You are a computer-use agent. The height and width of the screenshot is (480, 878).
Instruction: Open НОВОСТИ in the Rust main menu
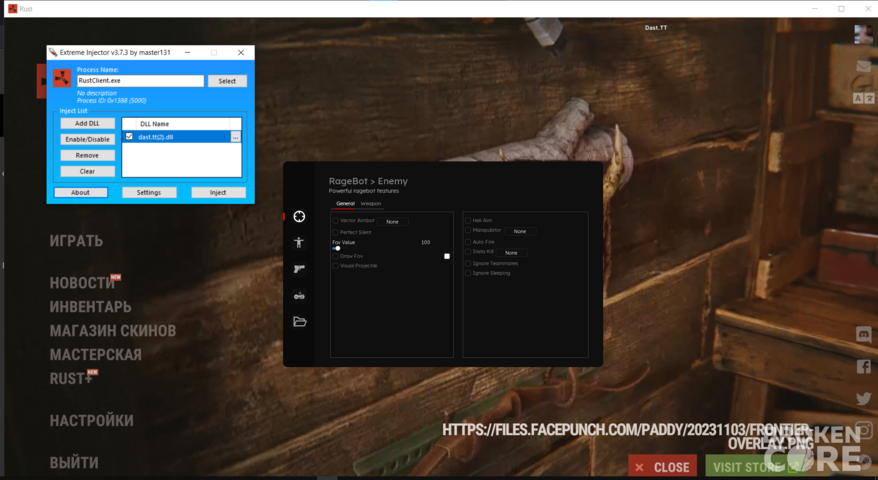click(82, 283)
